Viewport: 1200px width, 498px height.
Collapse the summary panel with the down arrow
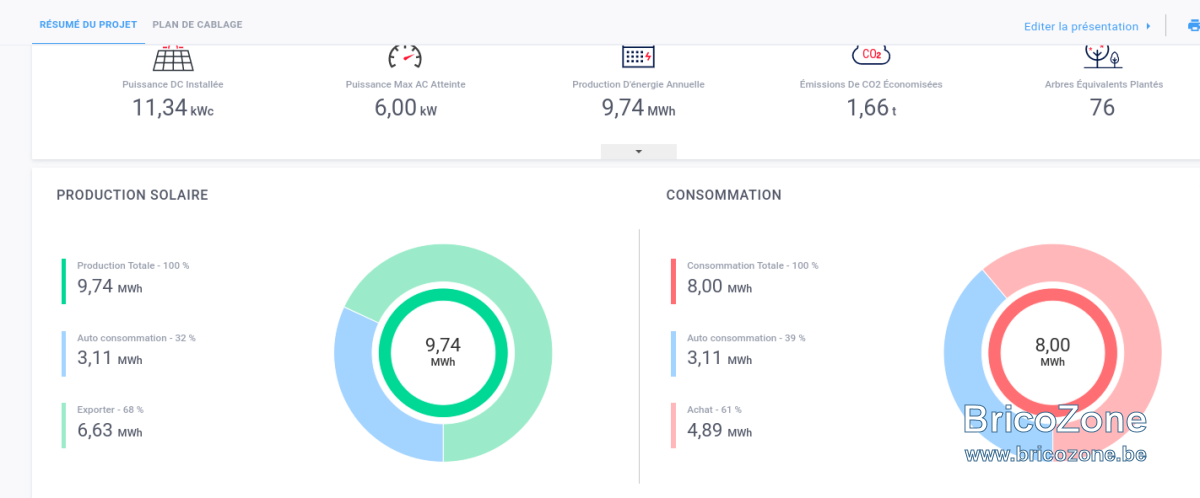click(639, 151)
